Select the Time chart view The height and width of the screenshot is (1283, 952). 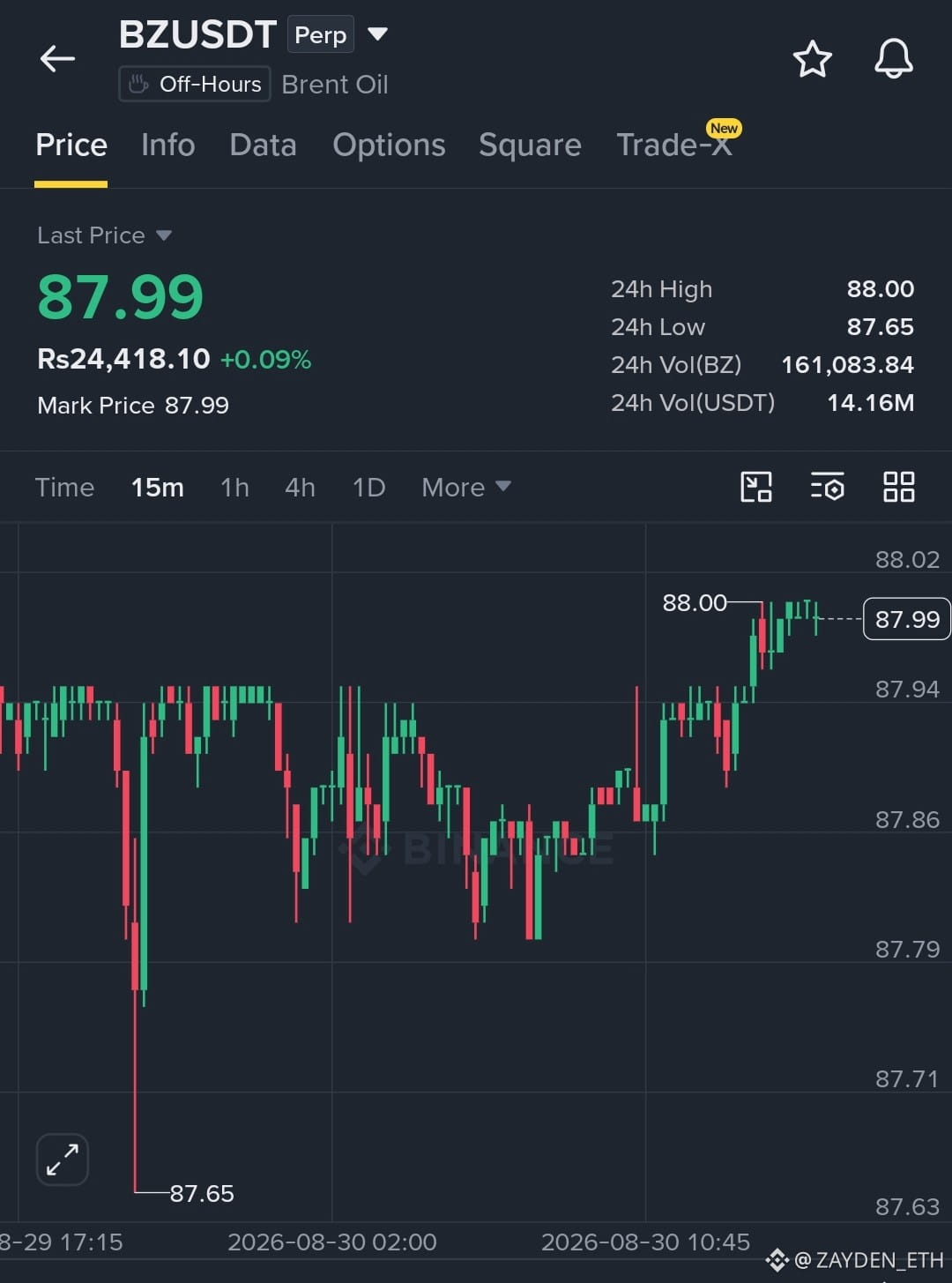[64, 487]
